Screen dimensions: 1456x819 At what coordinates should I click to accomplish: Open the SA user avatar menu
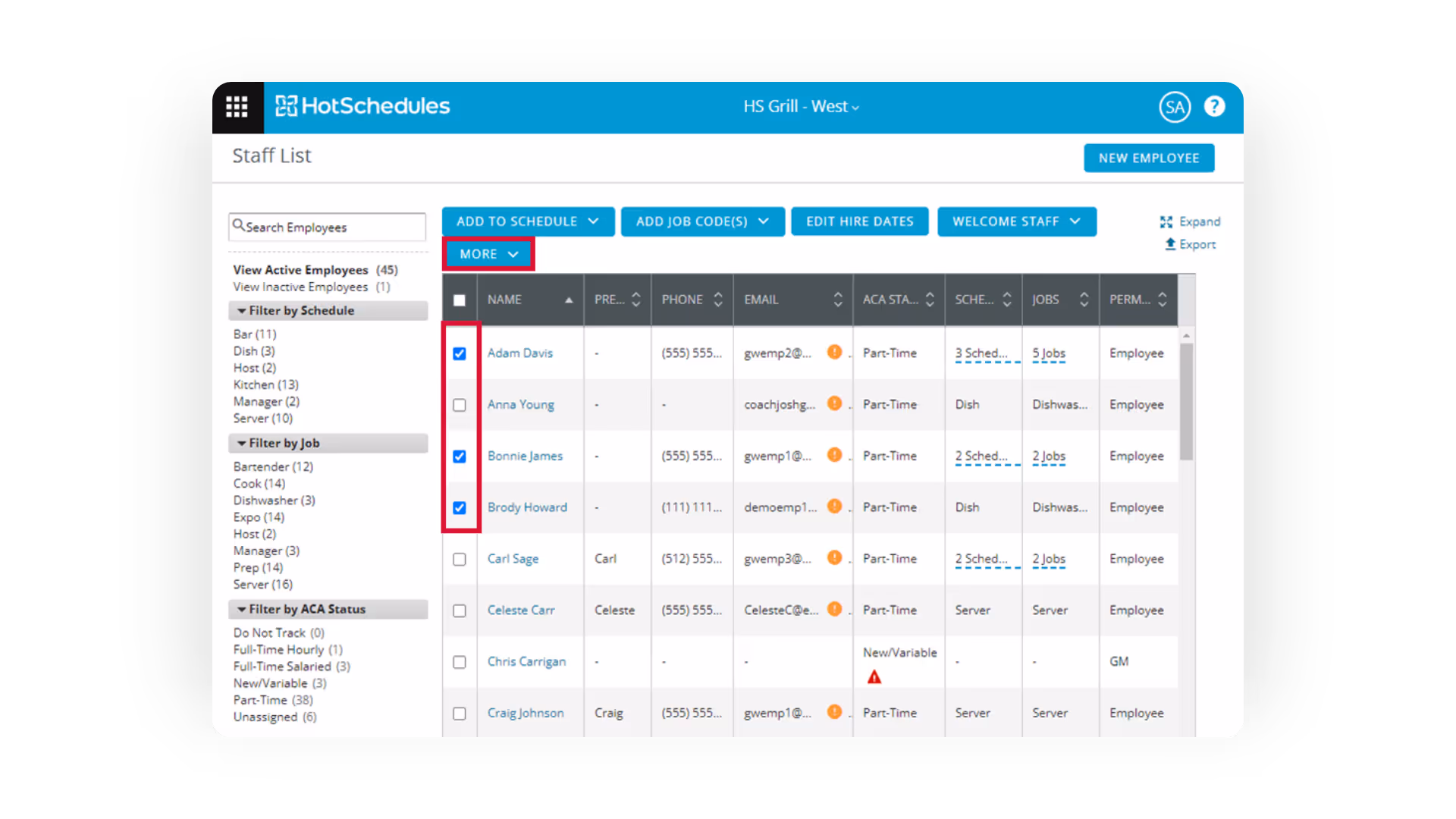click(1174, 107)
